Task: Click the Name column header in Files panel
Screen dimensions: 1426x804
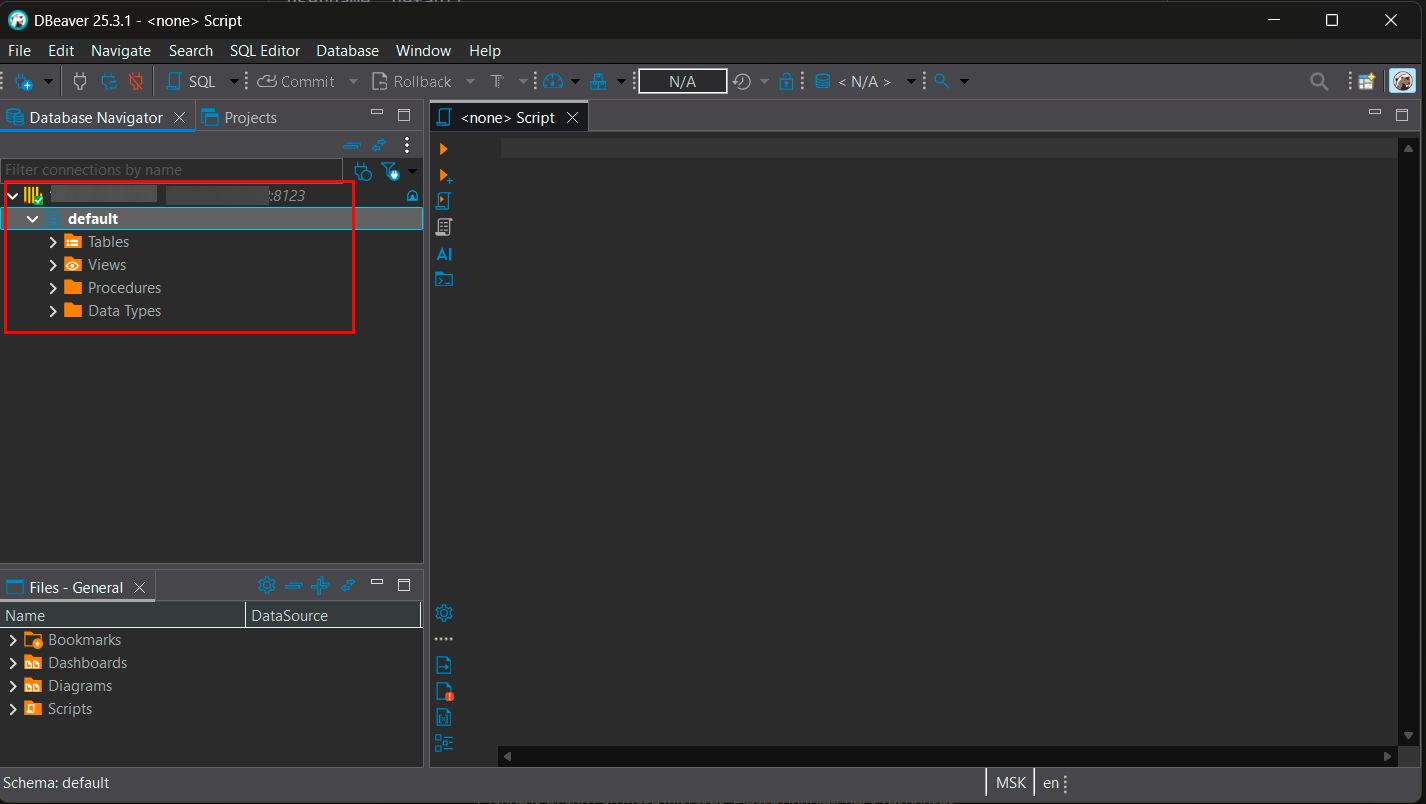Action: tap(120, 616)
